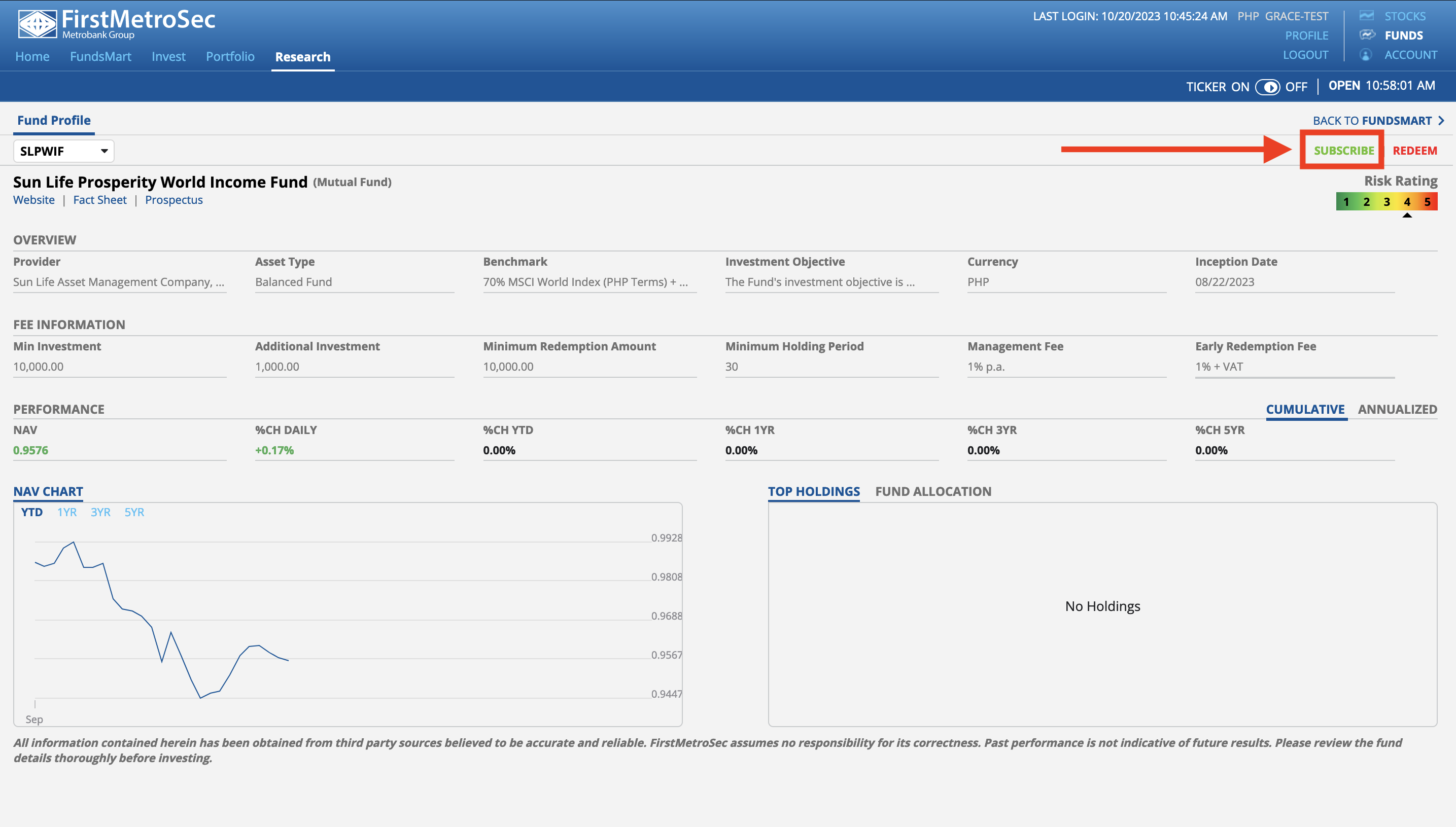The image size is (1456, 827).
Task: Click the FirstMetroSec logo icon
Action: [x=37, y=24]
